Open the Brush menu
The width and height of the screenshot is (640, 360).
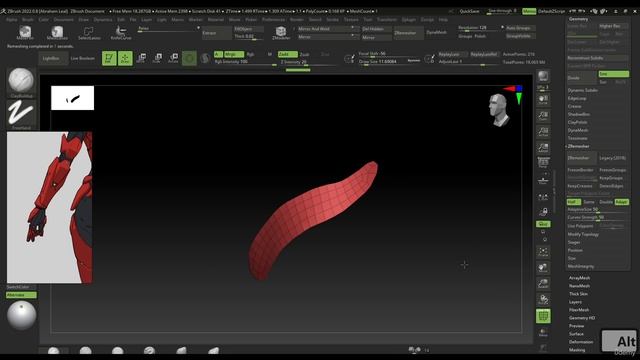28,20
